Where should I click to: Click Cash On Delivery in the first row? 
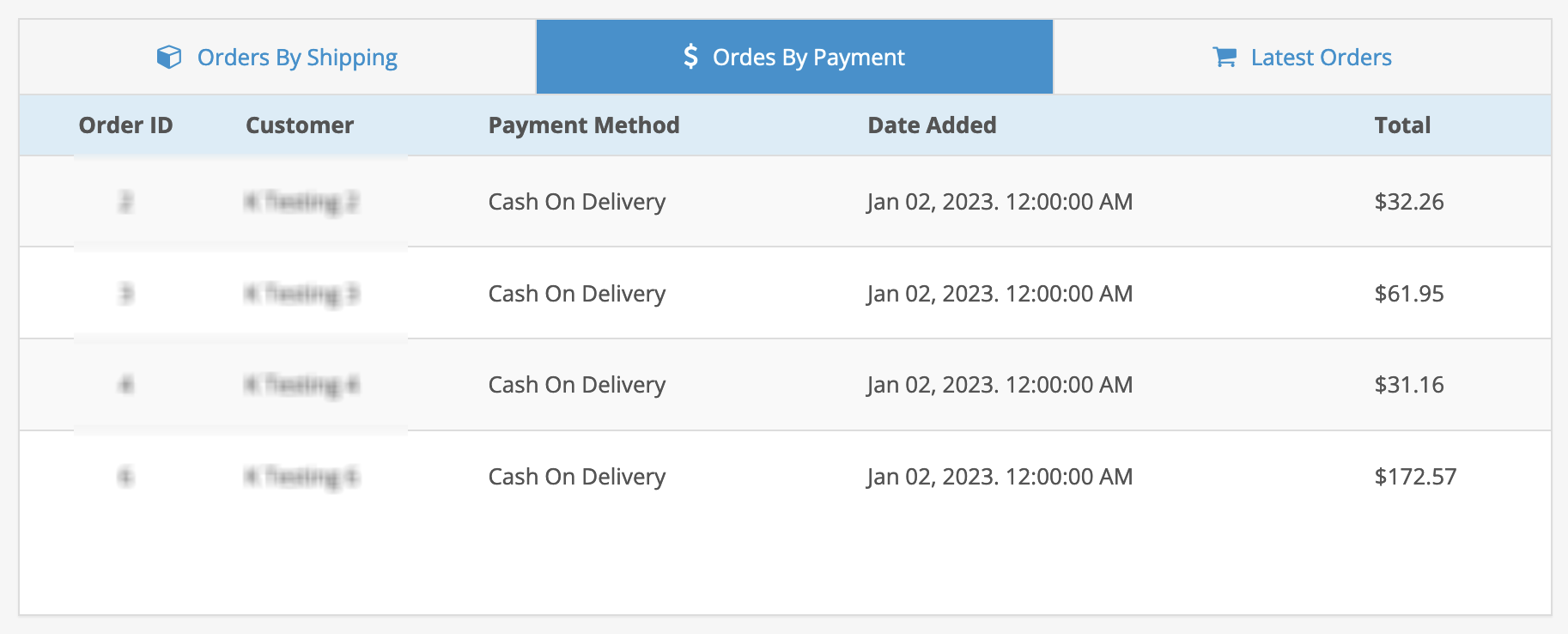[576, 201]
